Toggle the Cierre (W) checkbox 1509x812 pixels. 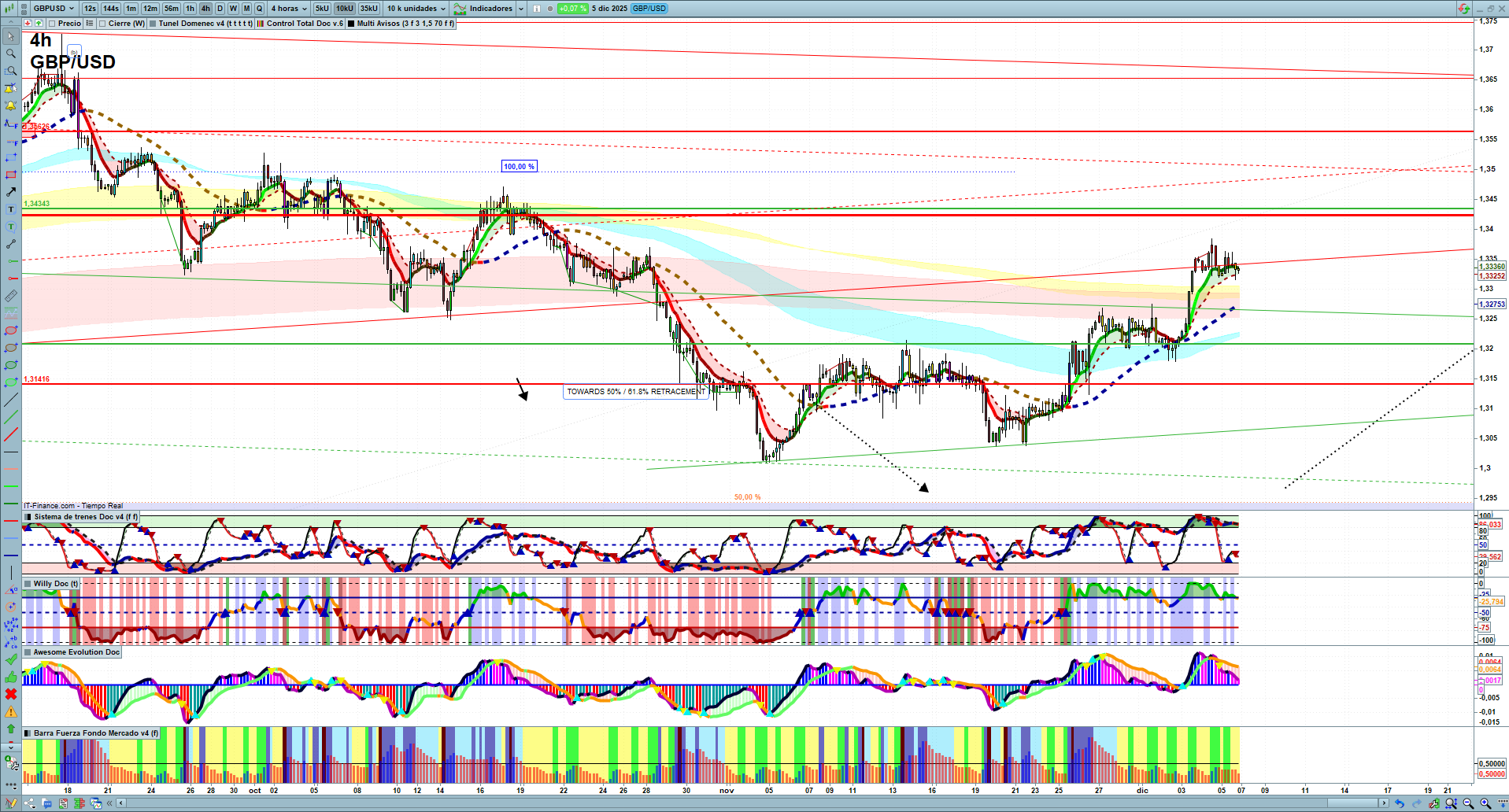pos(102,24)
